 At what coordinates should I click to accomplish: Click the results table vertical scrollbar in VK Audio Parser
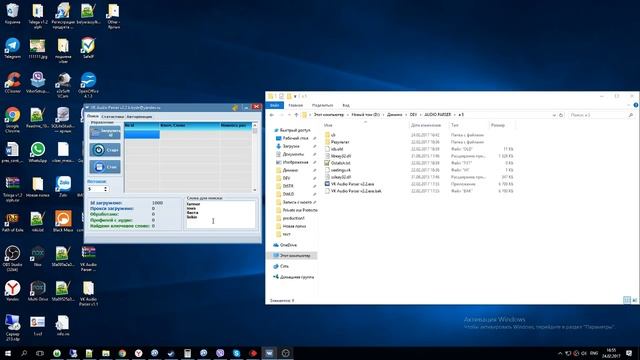(x=255, y=157)
